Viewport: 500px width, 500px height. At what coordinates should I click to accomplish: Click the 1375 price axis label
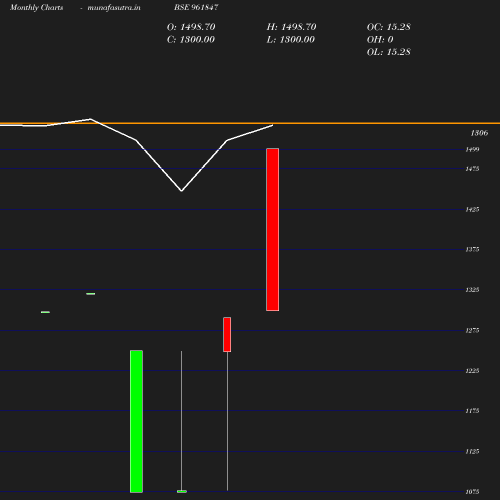tap(472, 249)
